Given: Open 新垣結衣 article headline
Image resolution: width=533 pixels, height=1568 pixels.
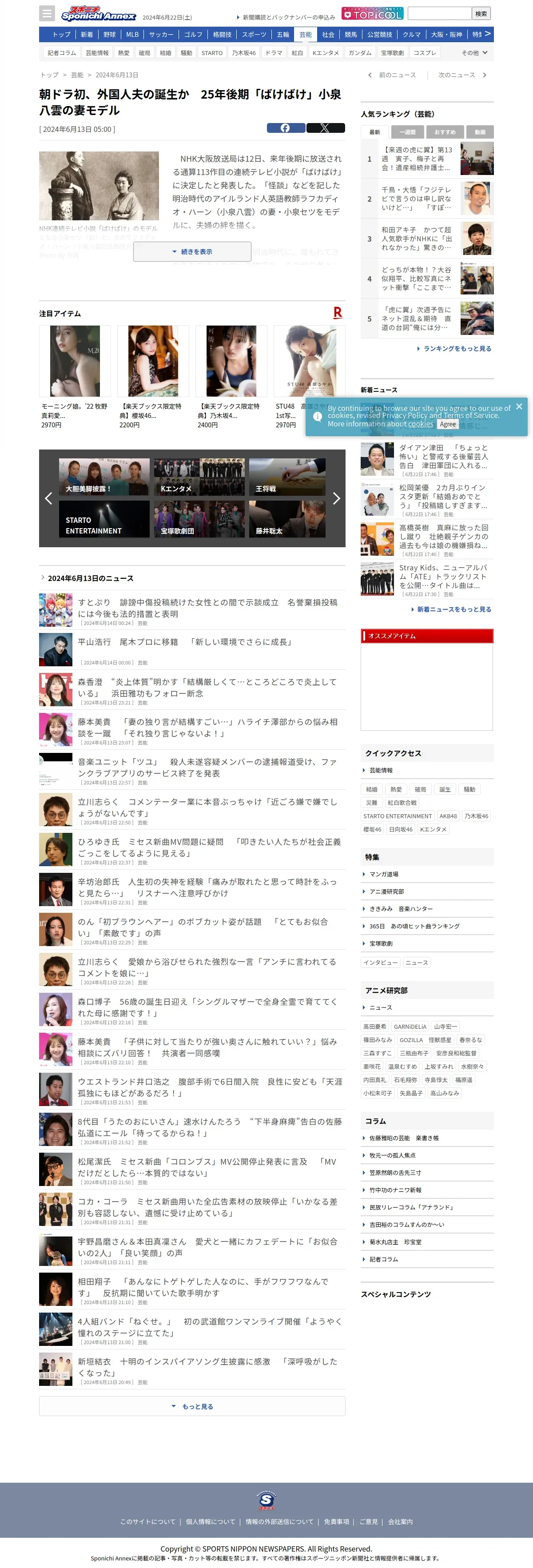Looking at the screenshot, I should [x=207, y=1366].
